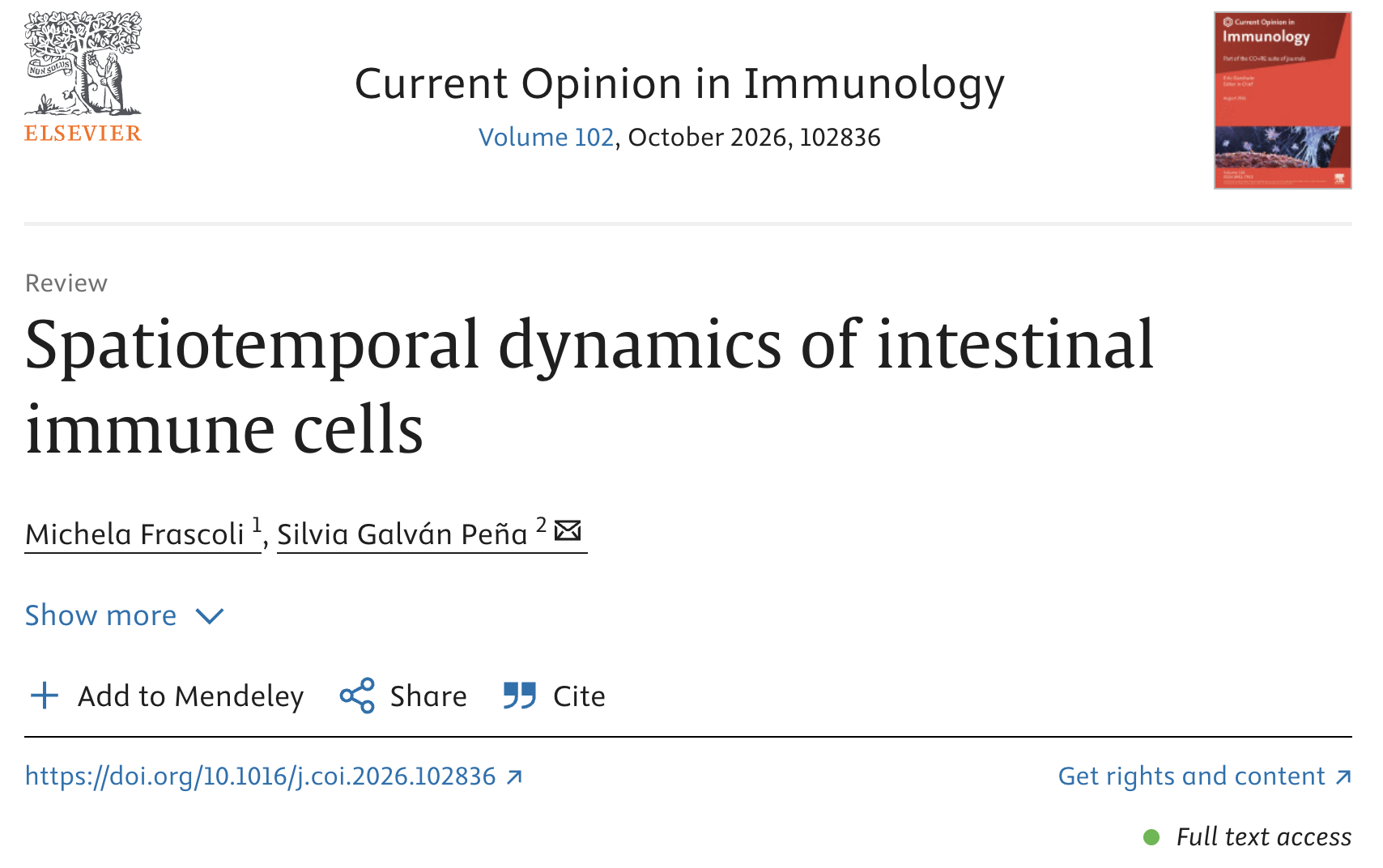
Task: Click the share nodes icon
Action: tap(357, 696)
